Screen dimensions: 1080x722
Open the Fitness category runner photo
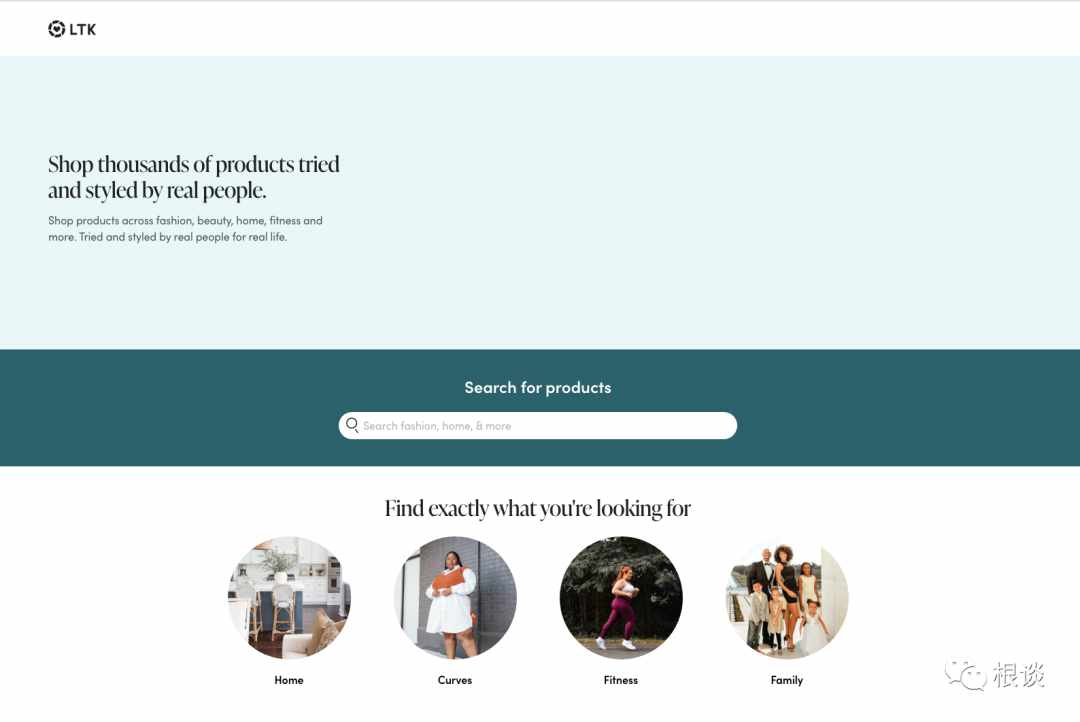[621, 597]
